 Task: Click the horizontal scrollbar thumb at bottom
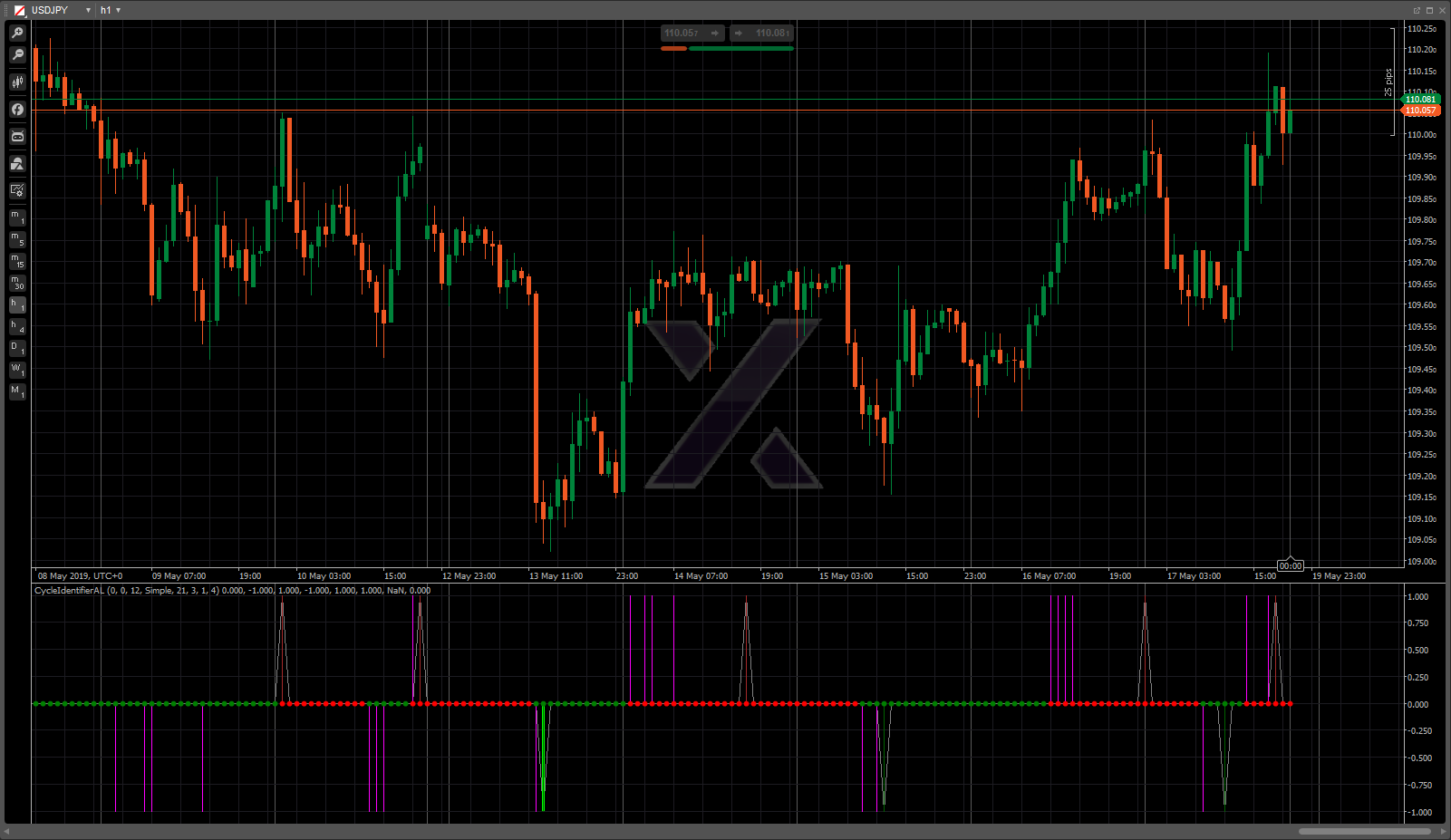1365,832
